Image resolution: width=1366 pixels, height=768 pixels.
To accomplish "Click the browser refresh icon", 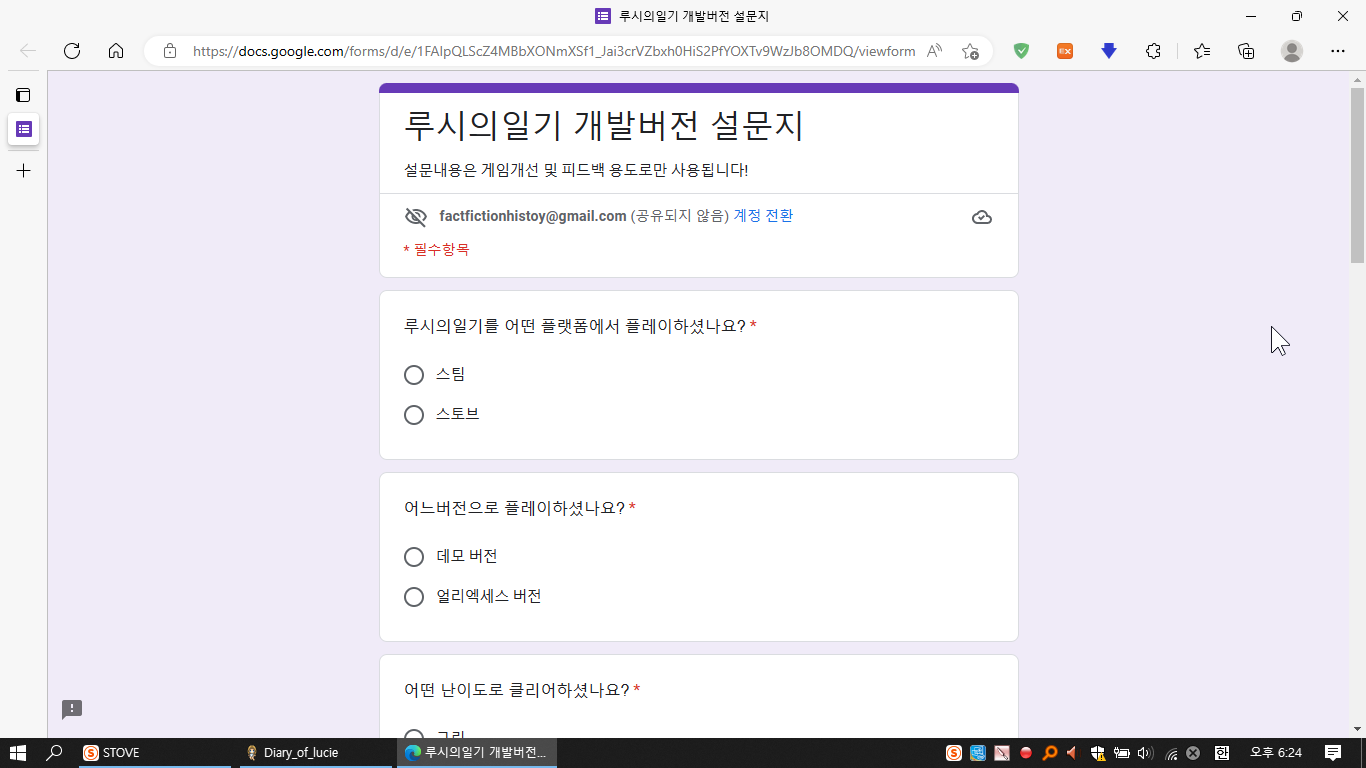I will tap(72, 51).
